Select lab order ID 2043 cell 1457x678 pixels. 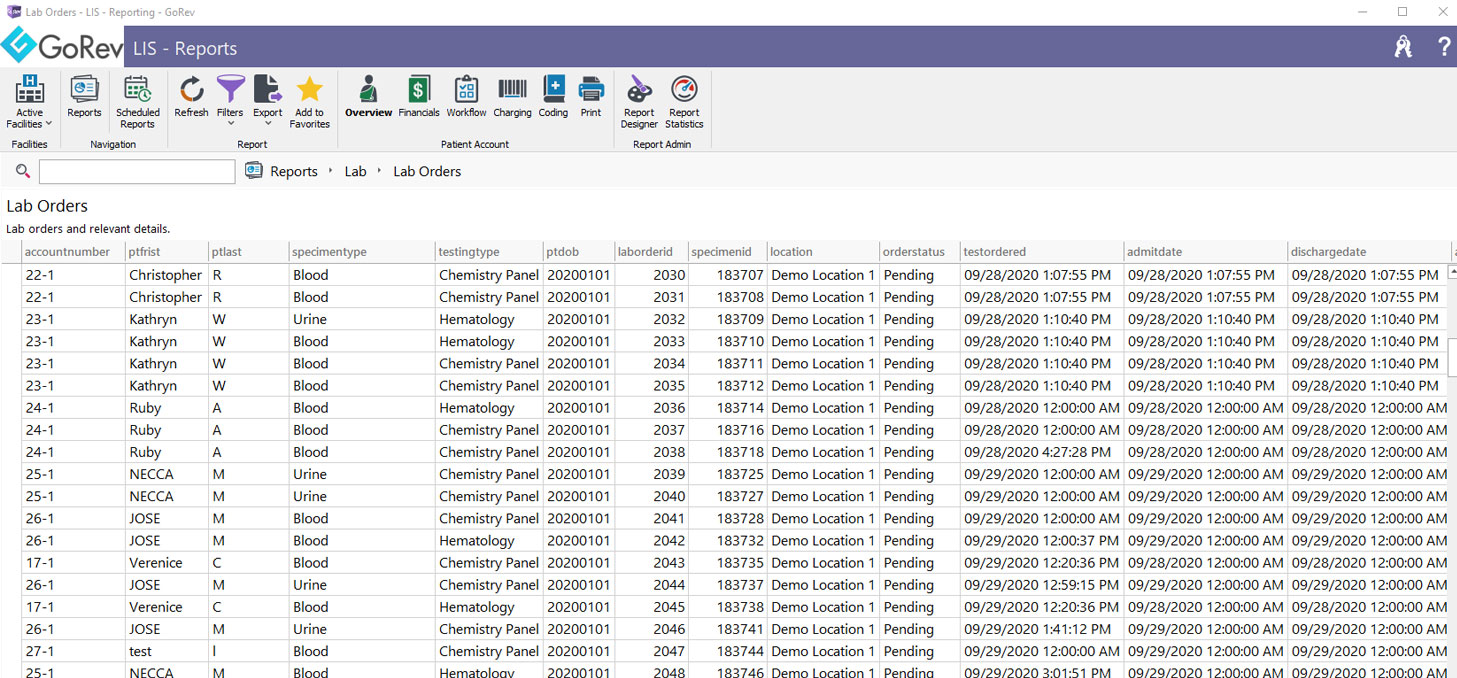pyautogui.click(x=652, y=563)
